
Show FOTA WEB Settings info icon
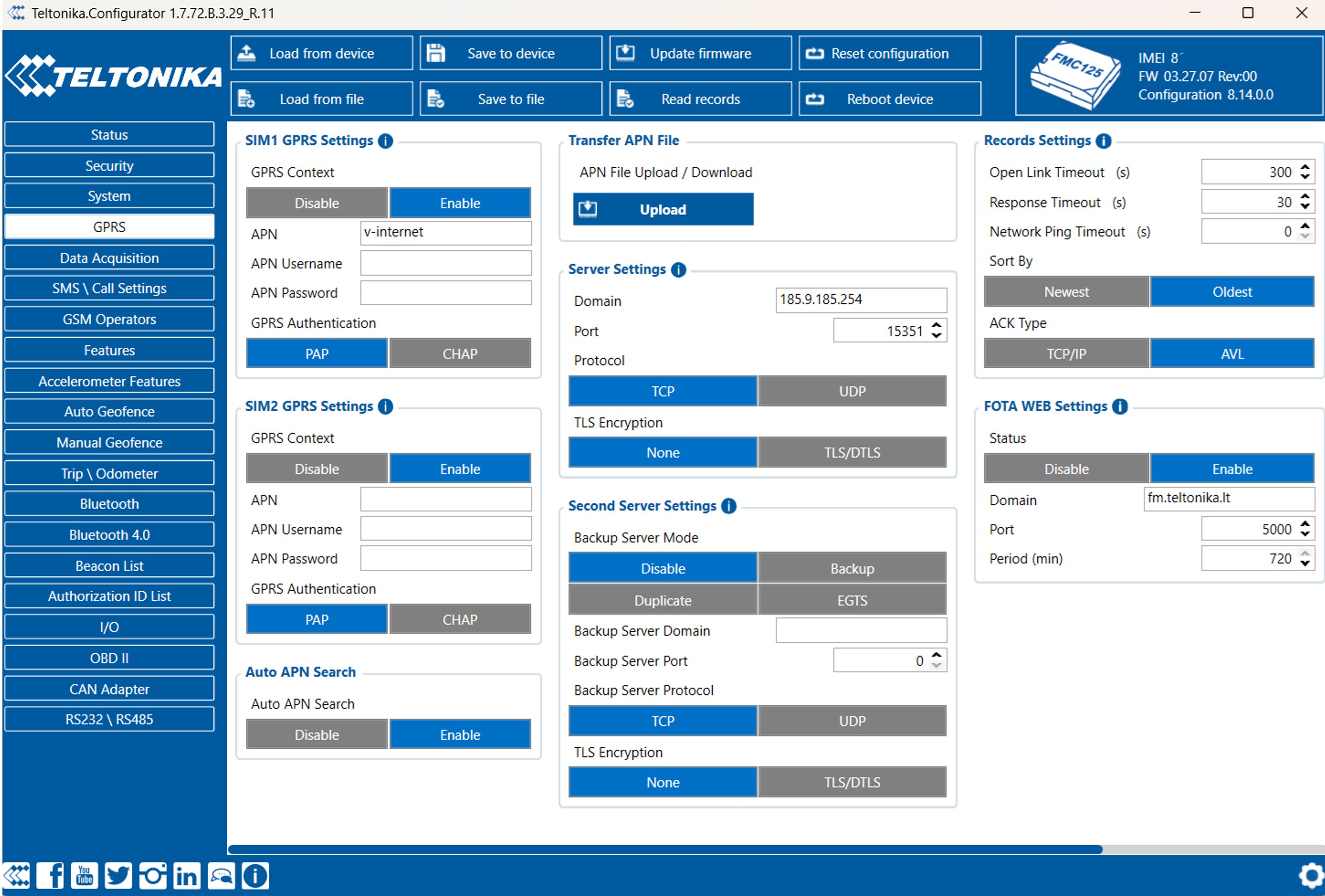coord(1120,407)
